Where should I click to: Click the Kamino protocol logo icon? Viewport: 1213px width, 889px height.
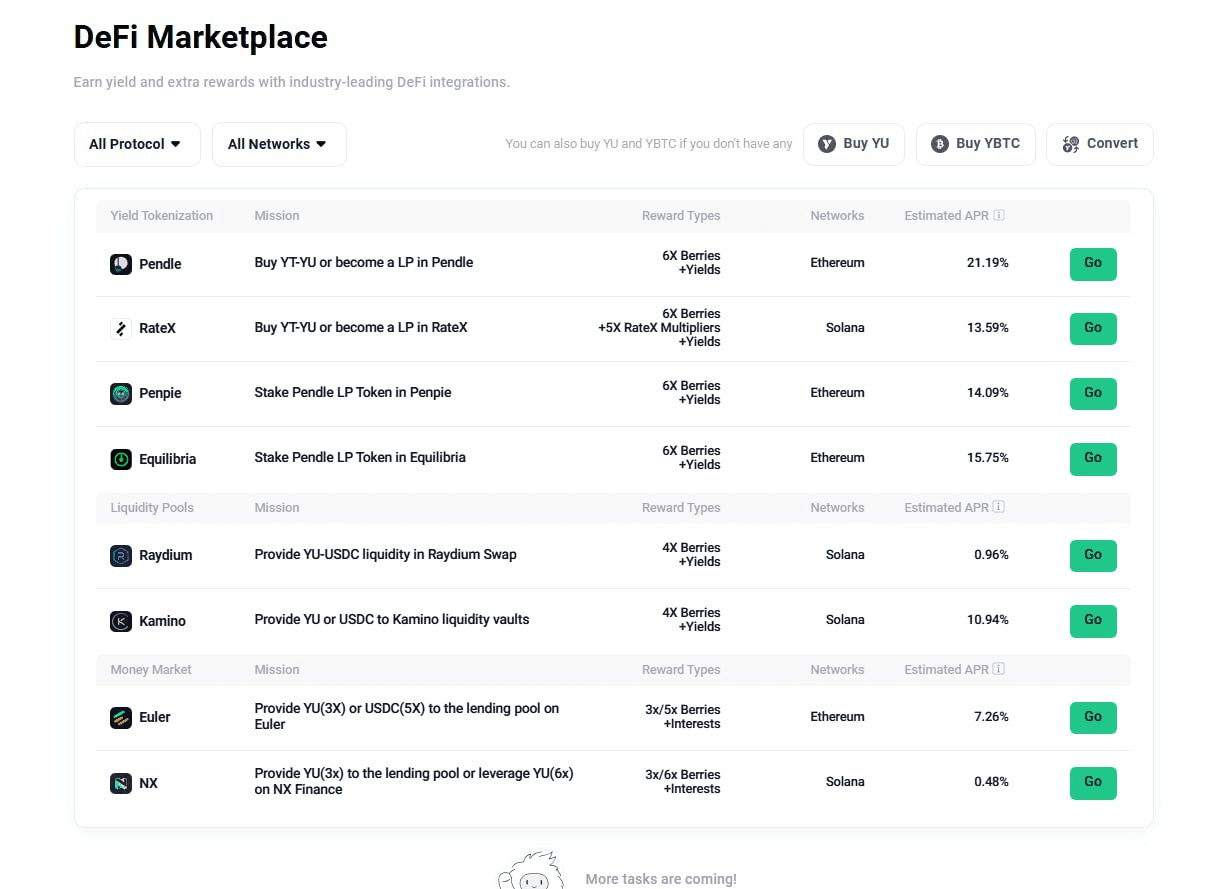[121, 621]
